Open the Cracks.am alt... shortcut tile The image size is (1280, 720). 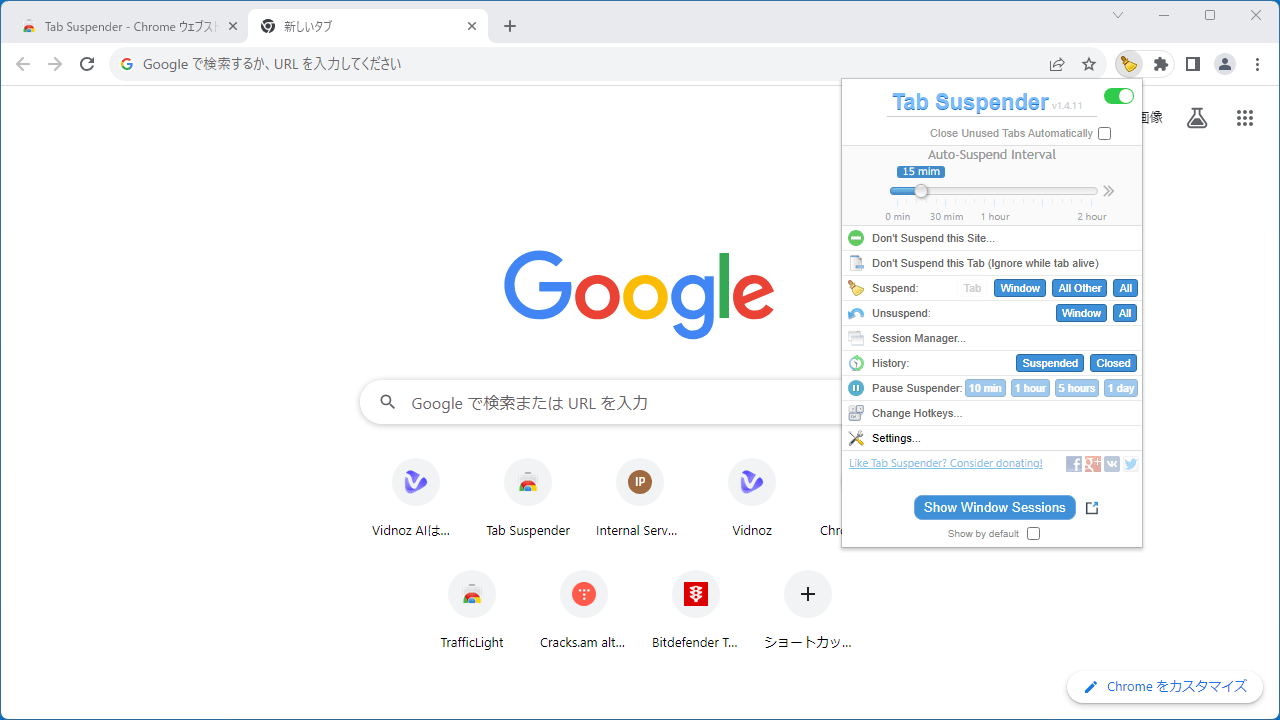(584, 610)
